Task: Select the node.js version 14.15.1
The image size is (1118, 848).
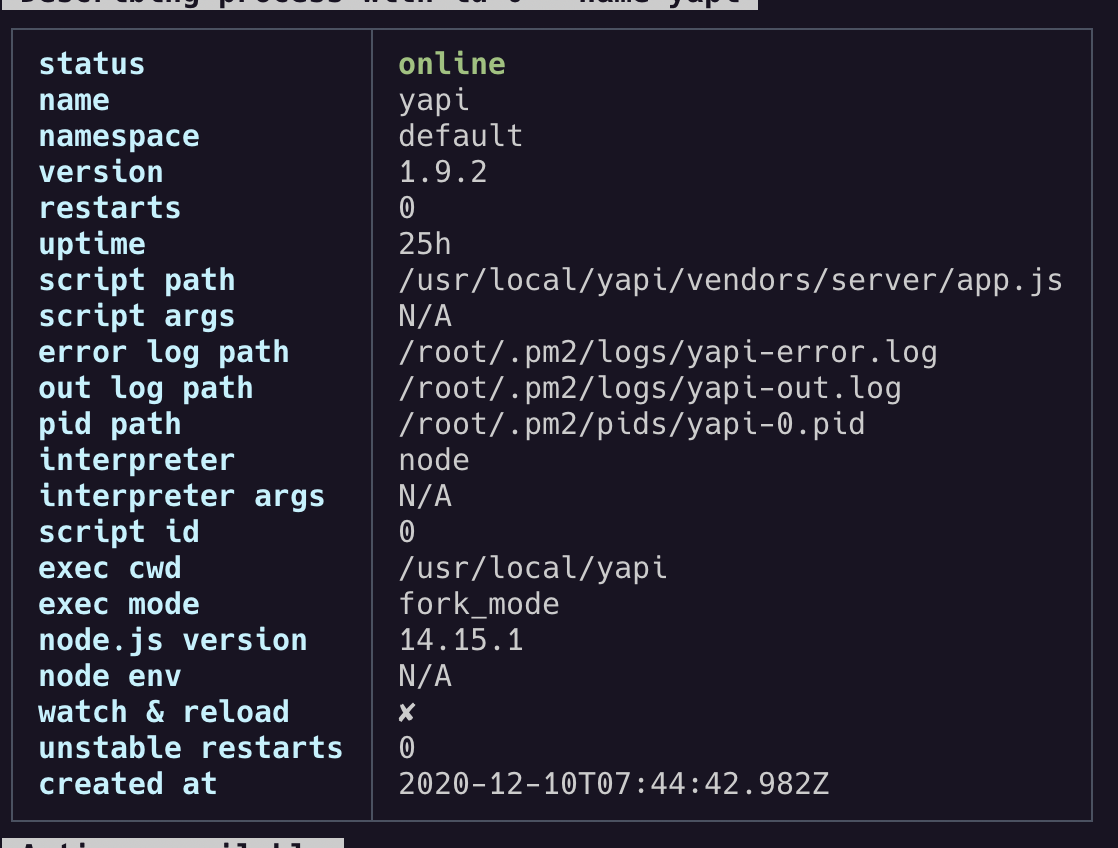Action: pyautogui.click(x=460, y=639)
